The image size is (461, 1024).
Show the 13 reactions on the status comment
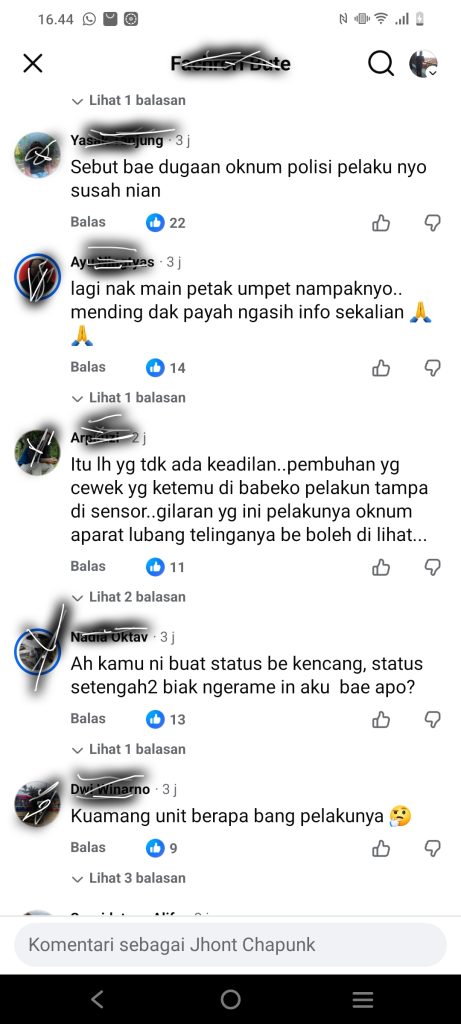point(166,719)
